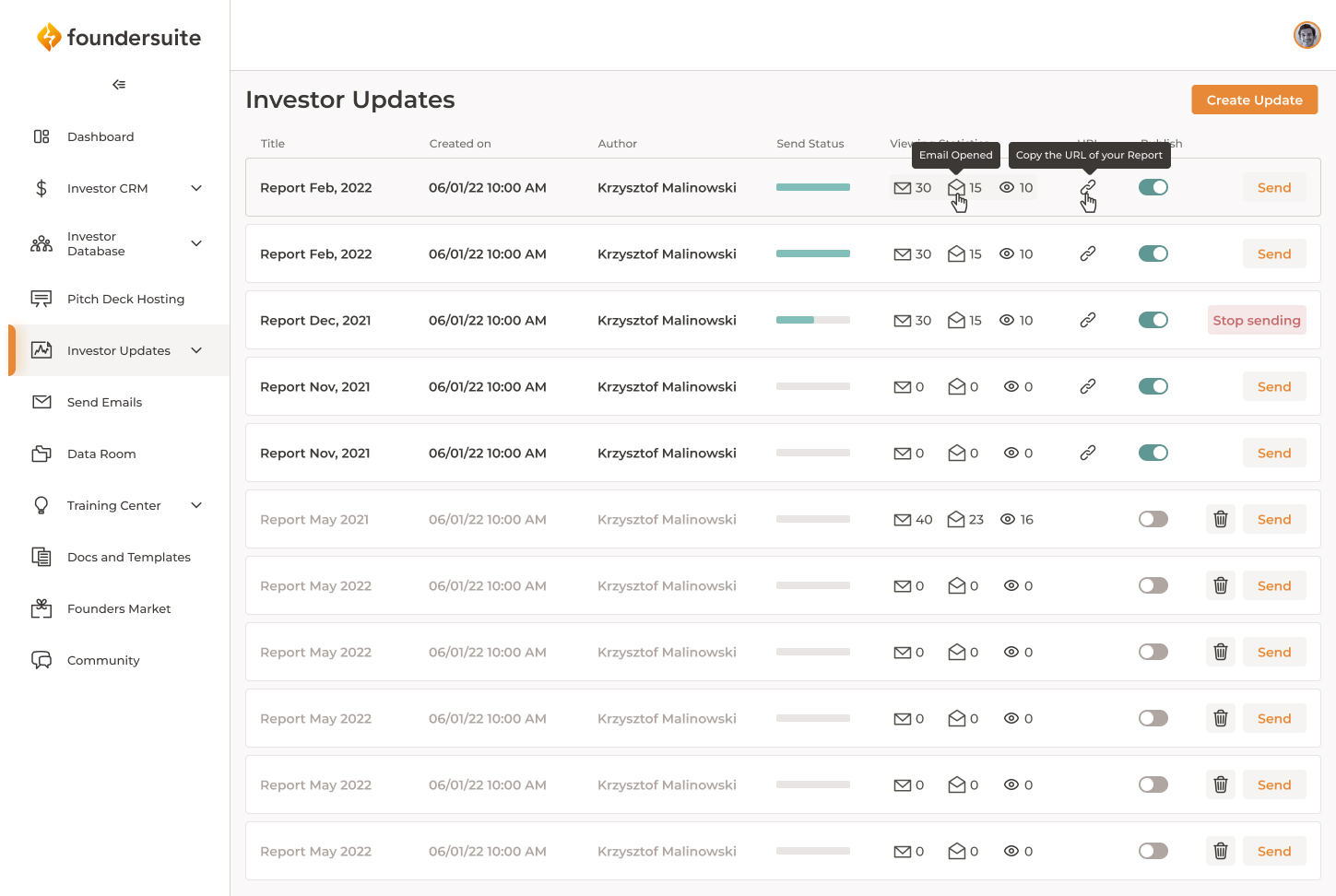Open the Data Room section
Image resolution: width=1336 pixels, height=896 pixels.
(x=102, y=454)
